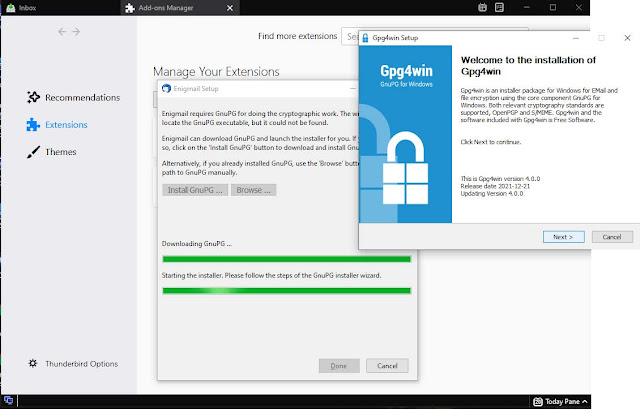Image resolution: width=640 pixels, height=409 pixels.
Task: Click the status bar connection icon
Action: coord(8,400)
